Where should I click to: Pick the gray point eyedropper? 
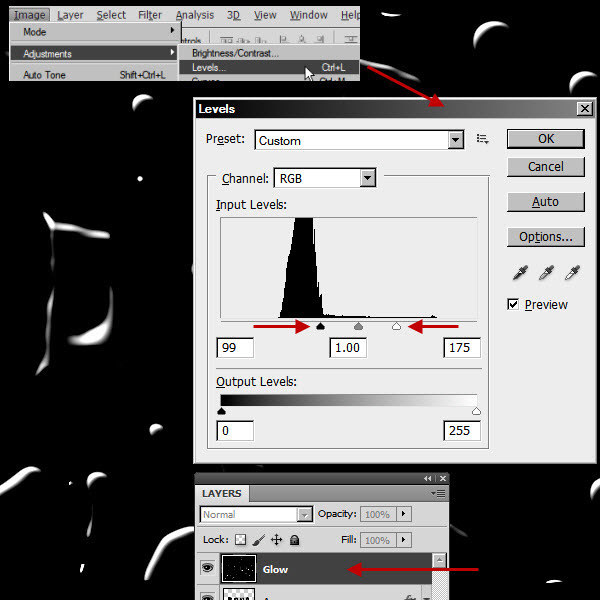coord(546,273)
